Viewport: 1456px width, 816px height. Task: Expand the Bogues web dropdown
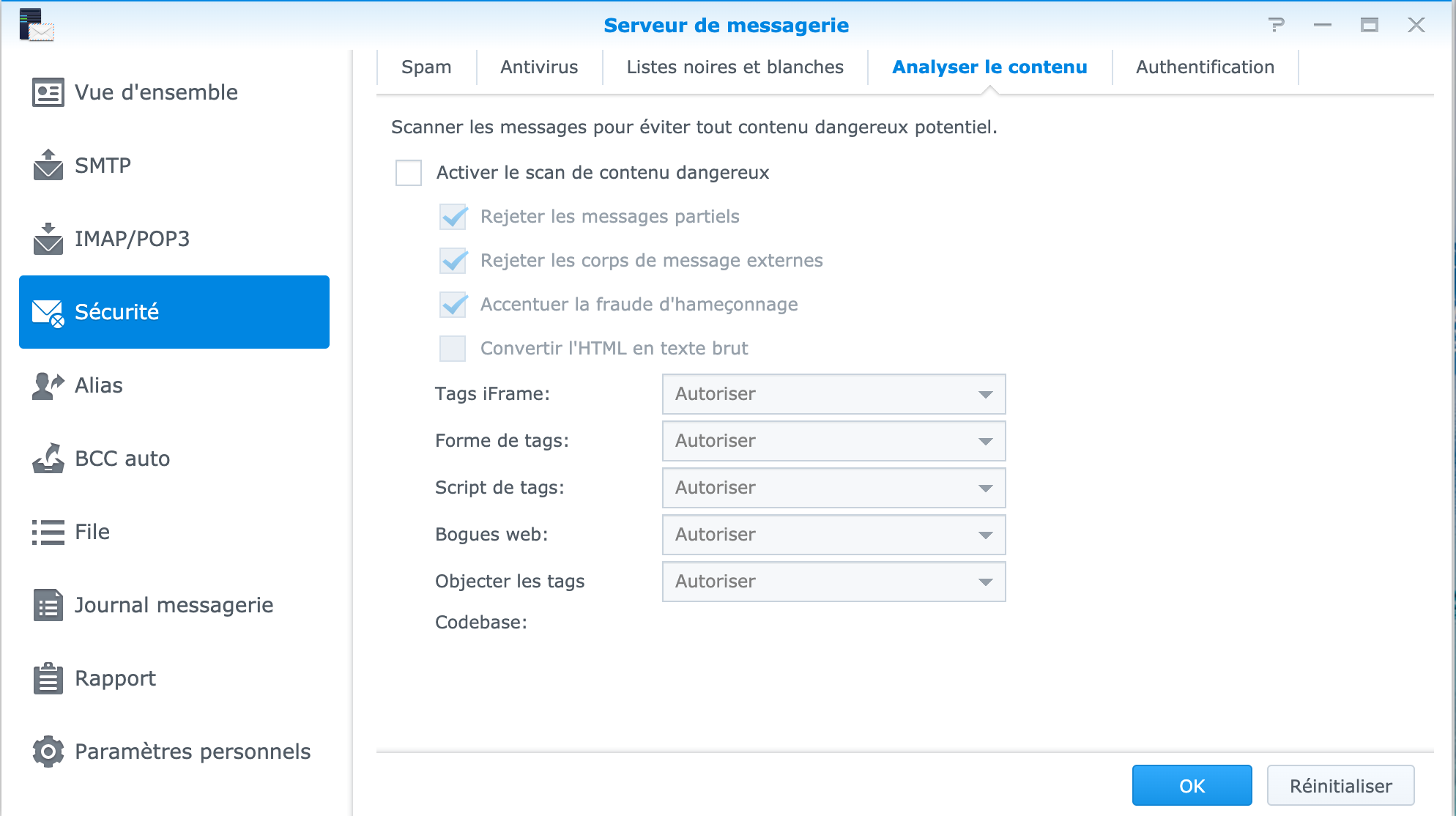833,535
